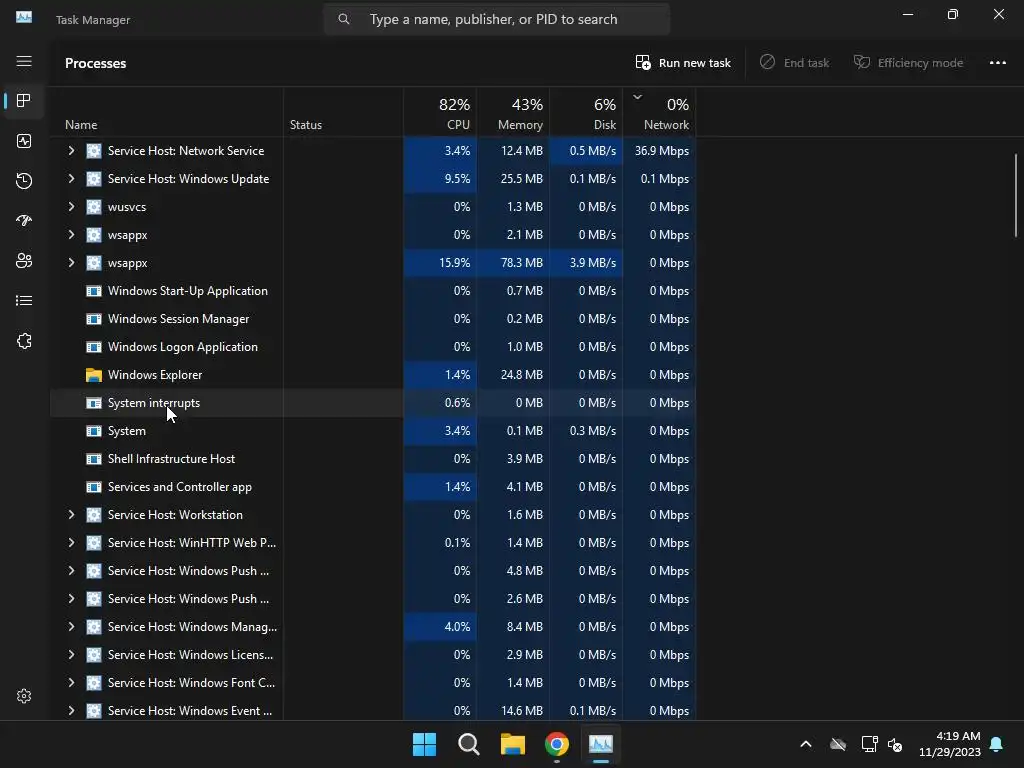Screen dimensions: 1024x768
Task: Open the more options ellipsis menu
Action: [x=998, y=63]
